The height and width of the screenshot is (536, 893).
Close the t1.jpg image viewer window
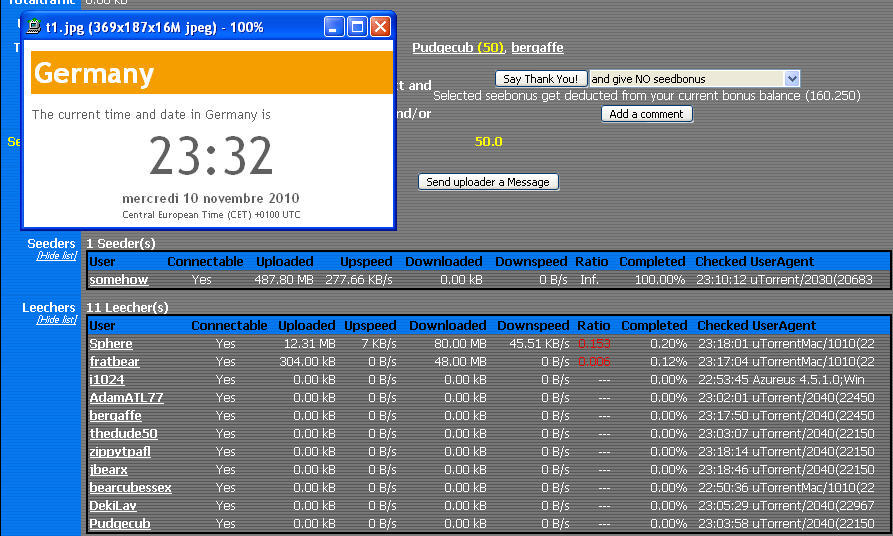coord(380,27)
